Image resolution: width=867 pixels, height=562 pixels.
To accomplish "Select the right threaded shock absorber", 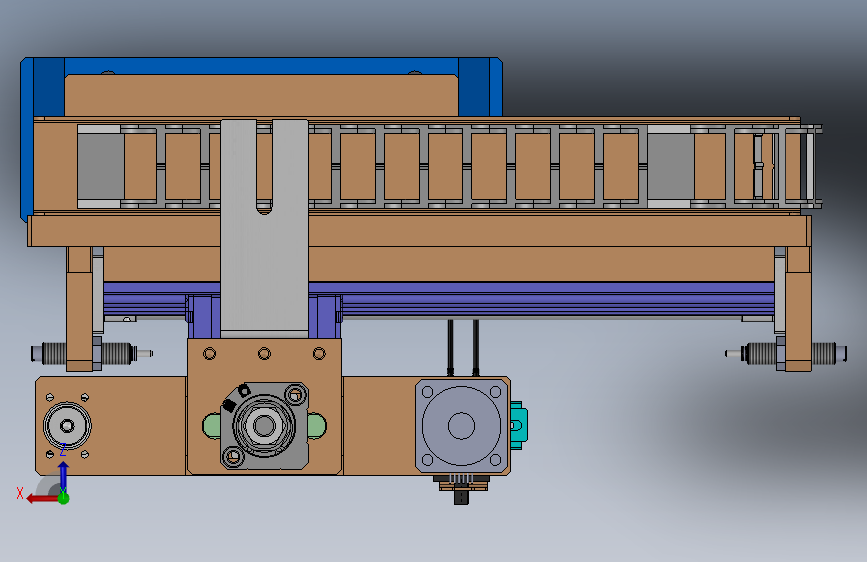I will (786, 353).
